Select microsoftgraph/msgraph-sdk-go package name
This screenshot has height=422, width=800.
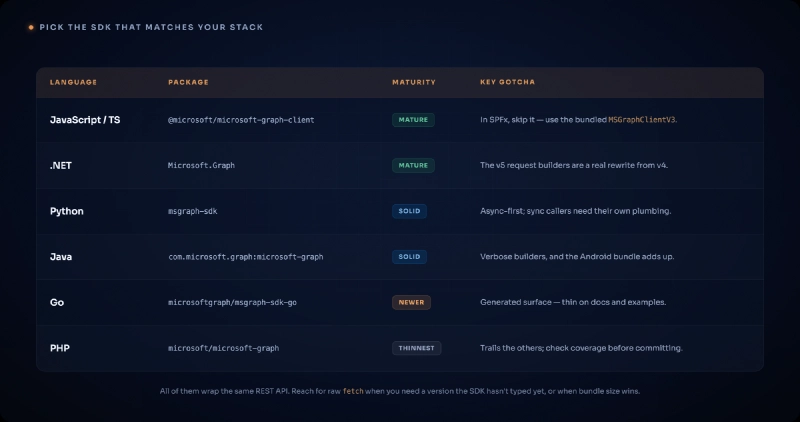232,303
